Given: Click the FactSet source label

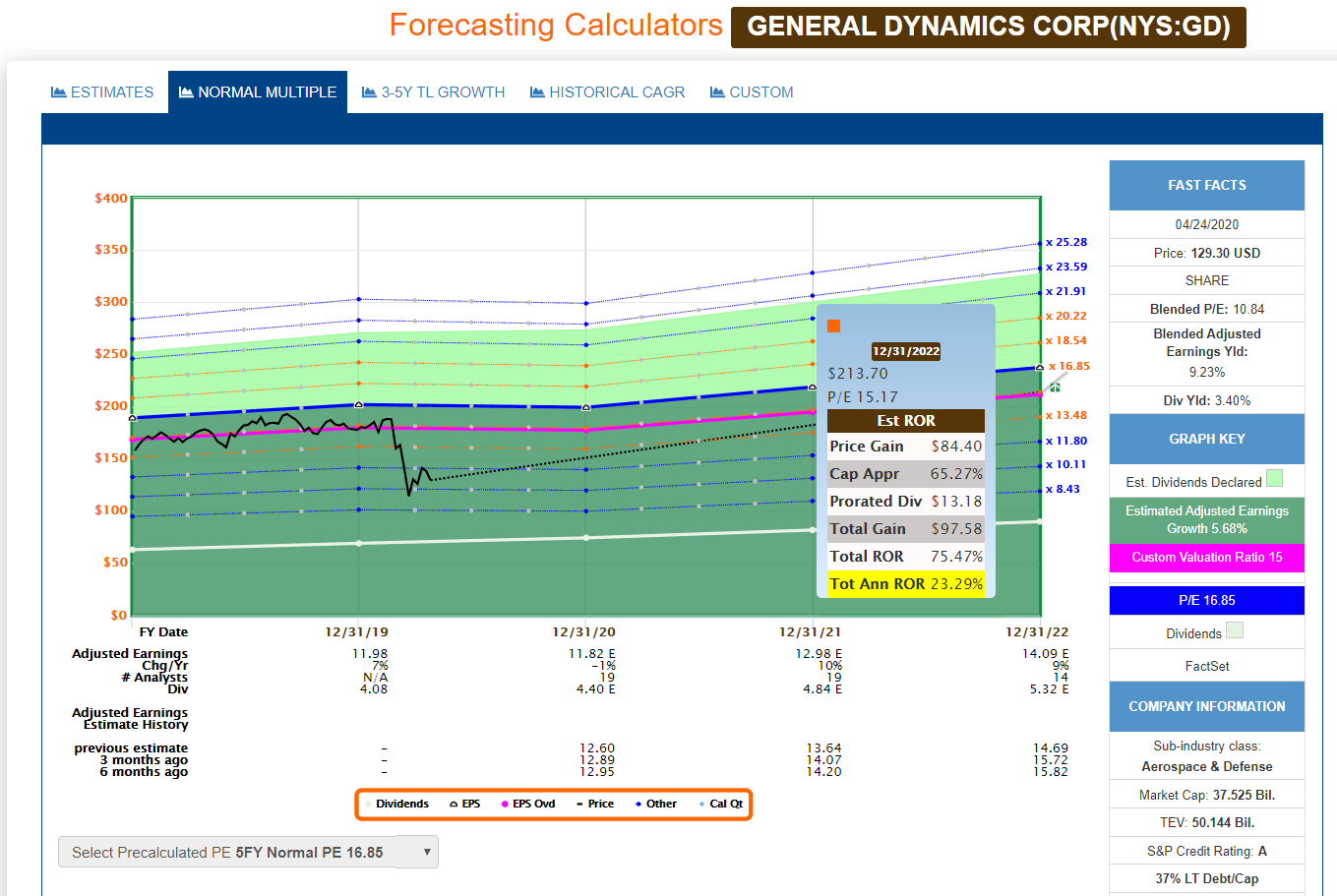Looking at the screenshot, I should 1207,666.
